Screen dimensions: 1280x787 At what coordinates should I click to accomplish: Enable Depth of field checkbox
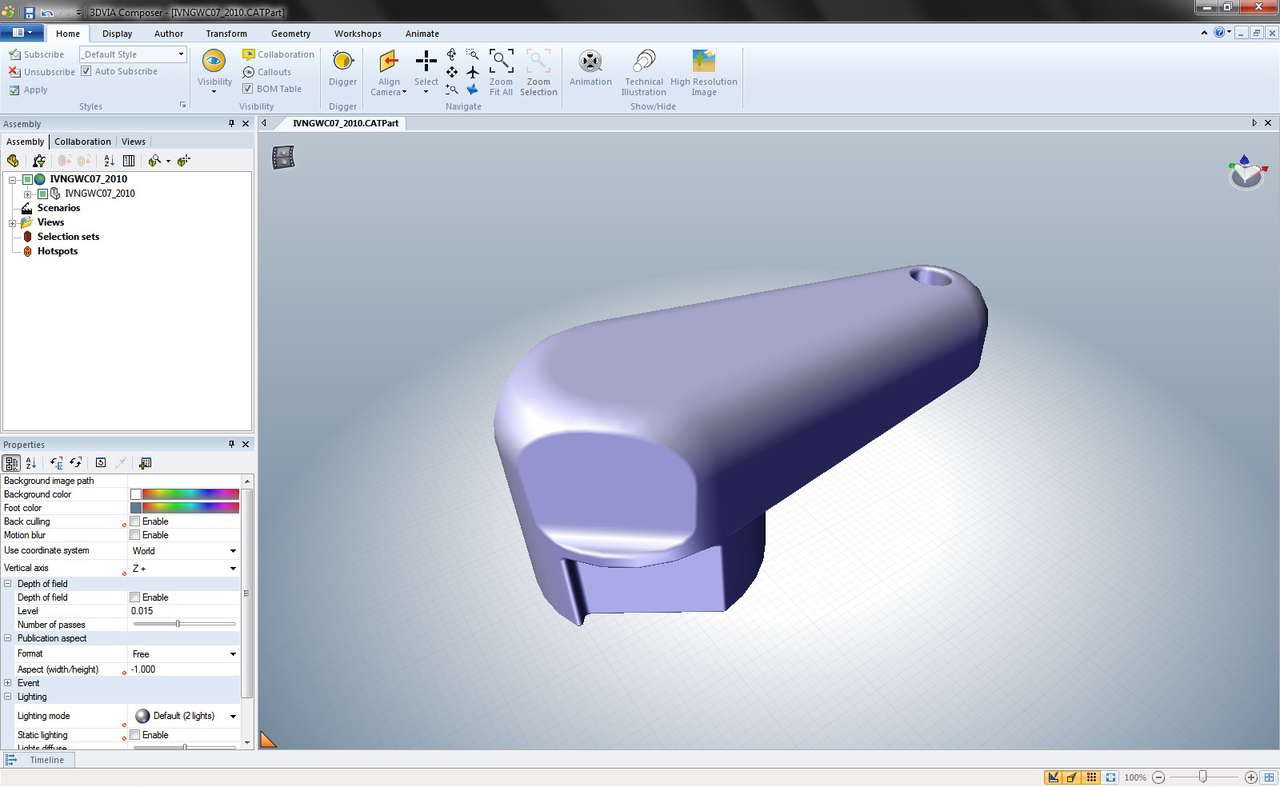click(135, 597)
